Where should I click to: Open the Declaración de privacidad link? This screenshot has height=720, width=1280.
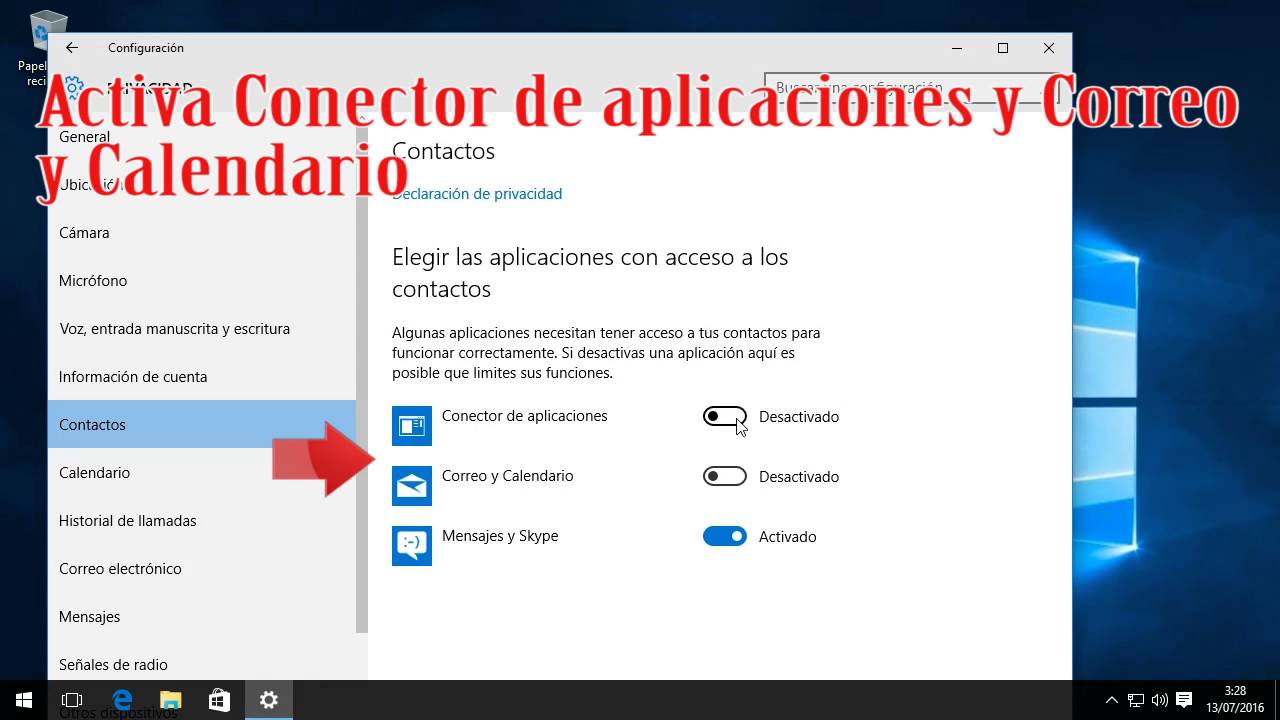[x=477, y=194]
